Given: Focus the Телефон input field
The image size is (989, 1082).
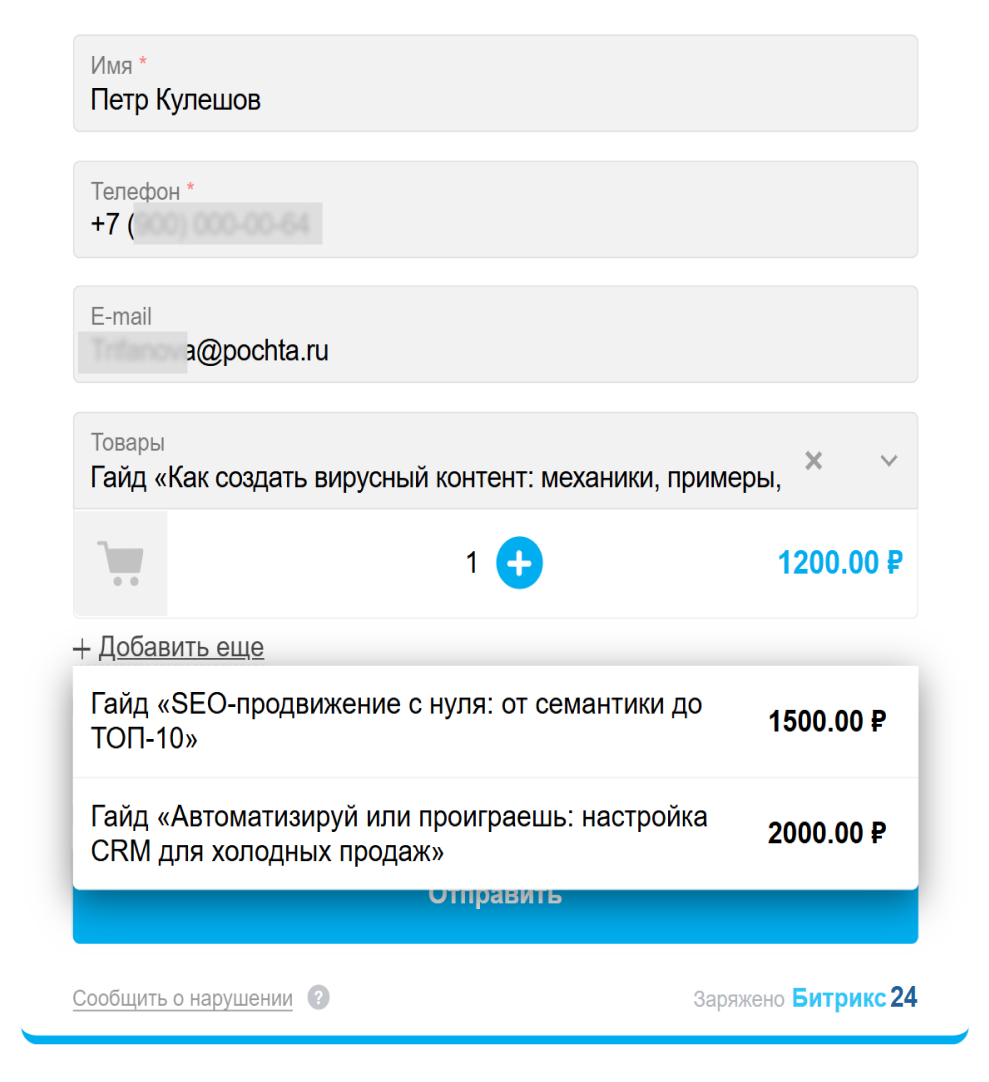Looking at the screenshot, I should 496,210.
